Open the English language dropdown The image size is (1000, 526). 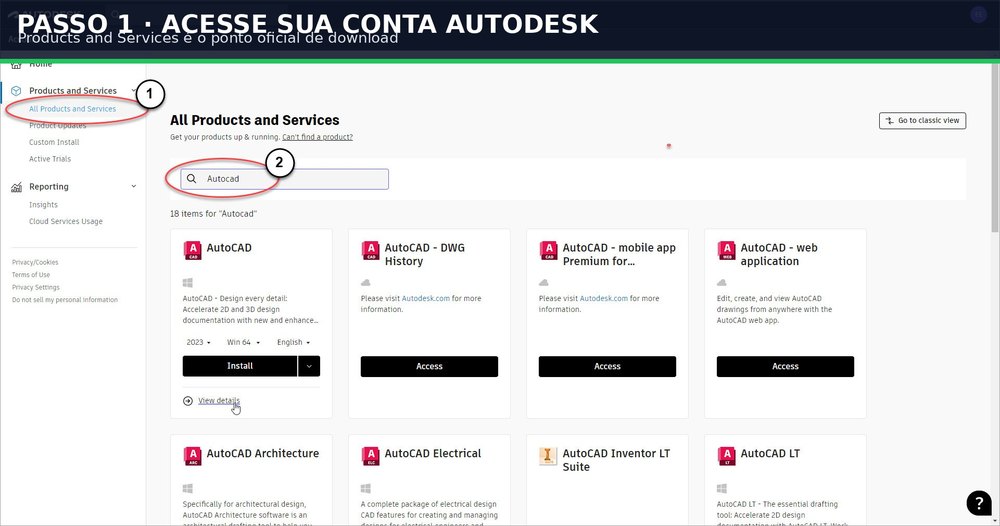[293, 342]
